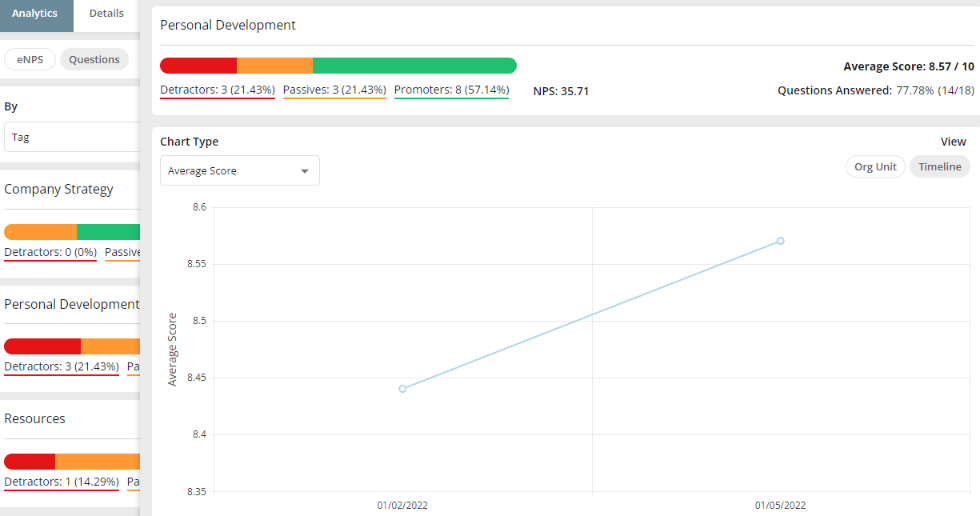Select Personal Development in the sidebar

coord(71,305)
